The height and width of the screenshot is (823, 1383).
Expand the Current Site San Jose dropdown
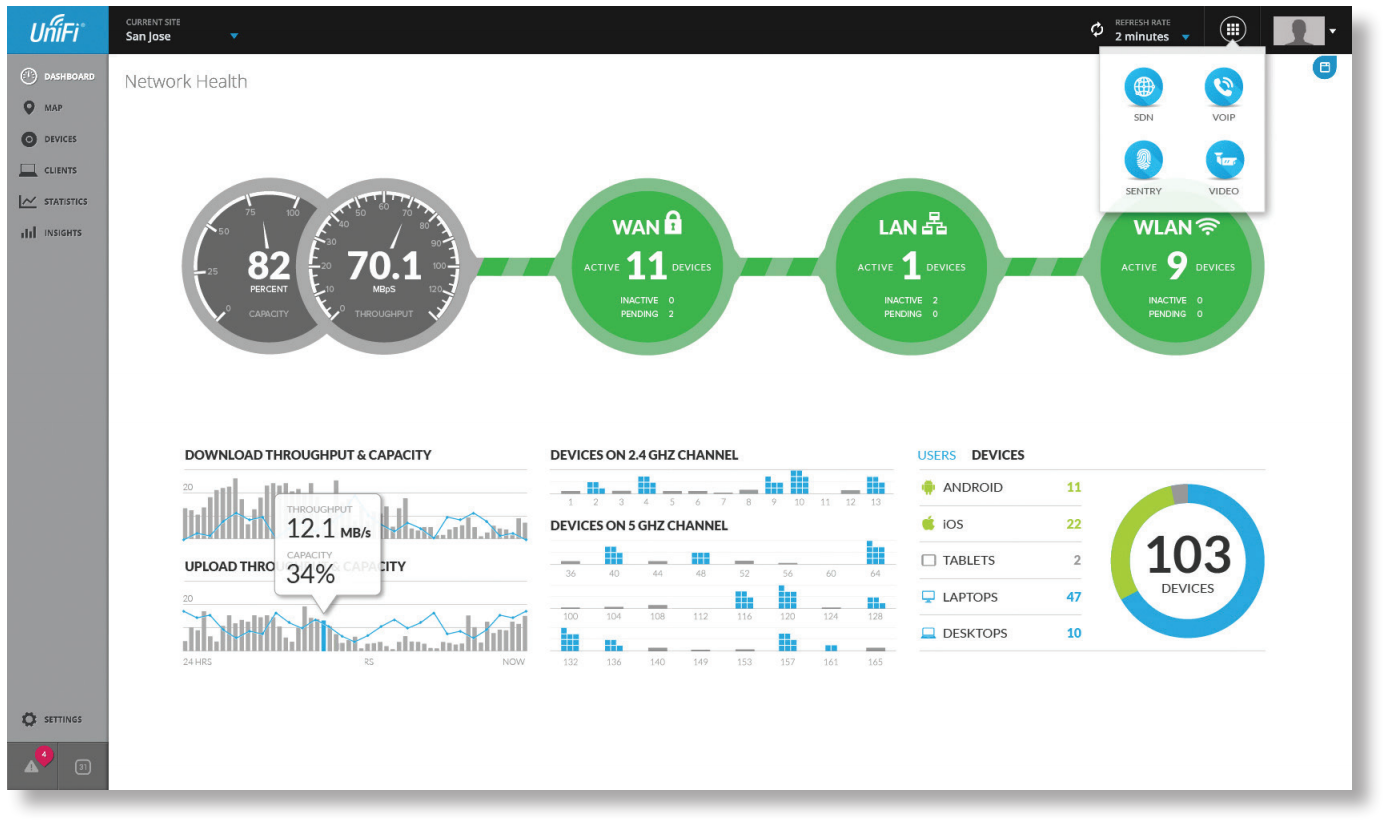pos(234,37)
